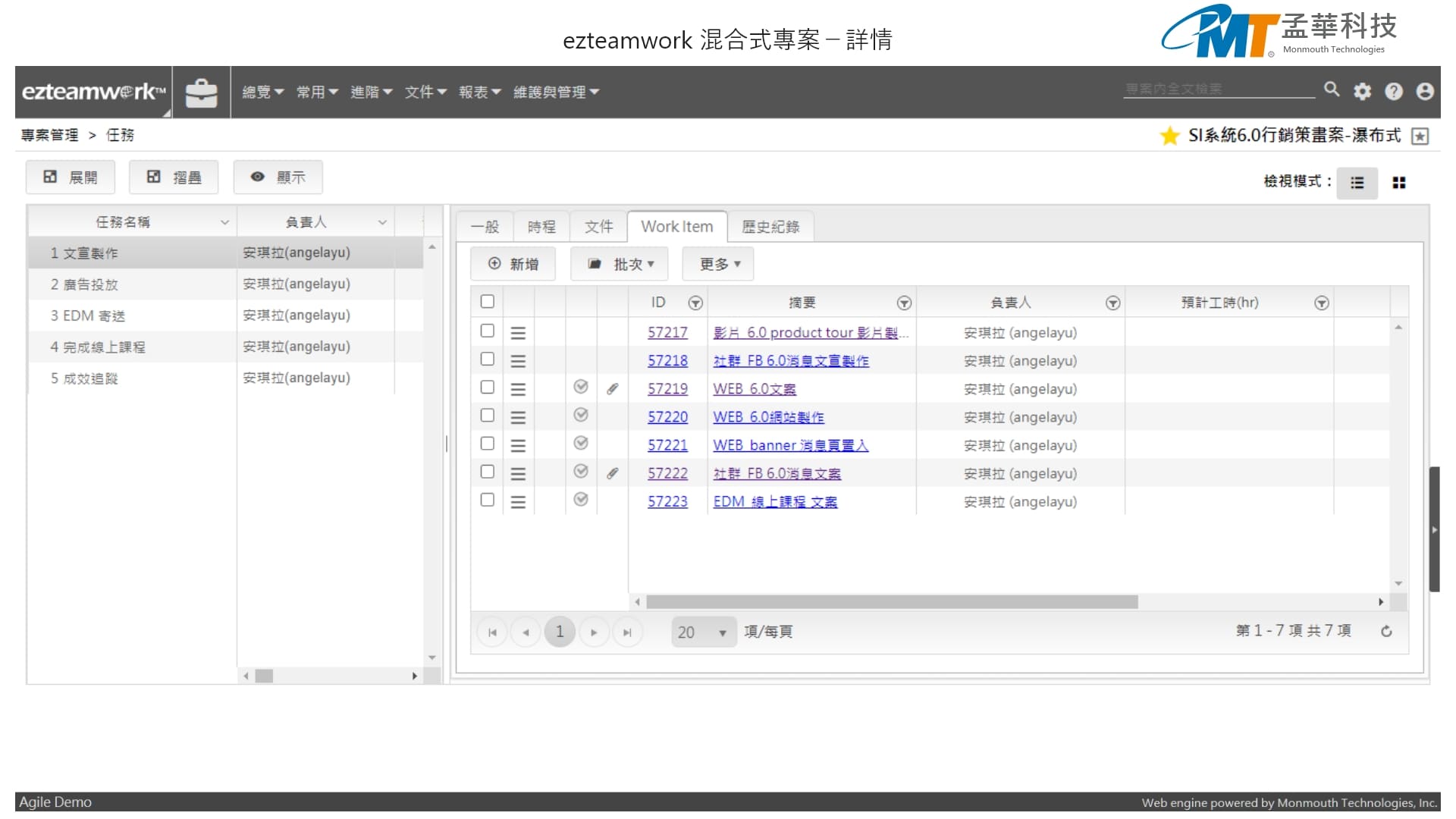Open settings gear icon
The image size is (1456, 819).
pos(1363,92)
